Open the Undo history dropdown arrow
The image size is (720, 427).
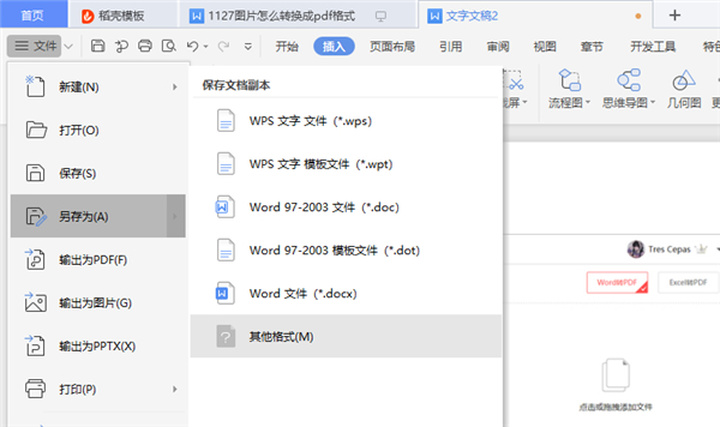tap(206, 46)
